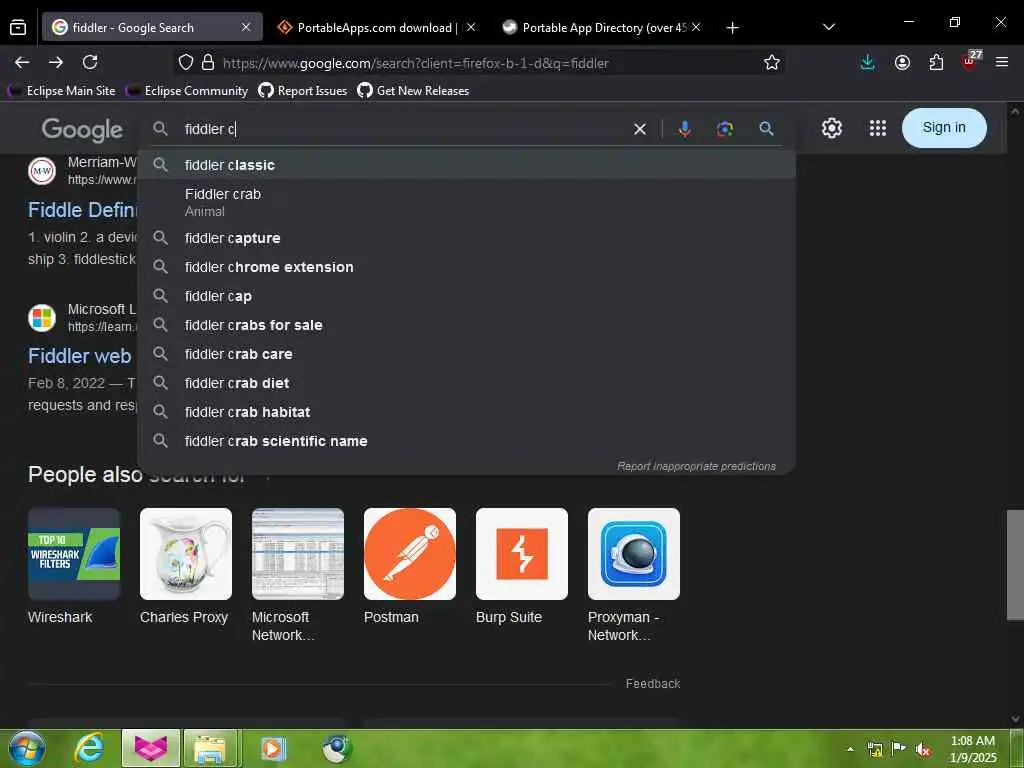Open the Fiddle Definition result link
Image resolution: width=1024 pixels, height=768 pixels.
click(82, 210)
